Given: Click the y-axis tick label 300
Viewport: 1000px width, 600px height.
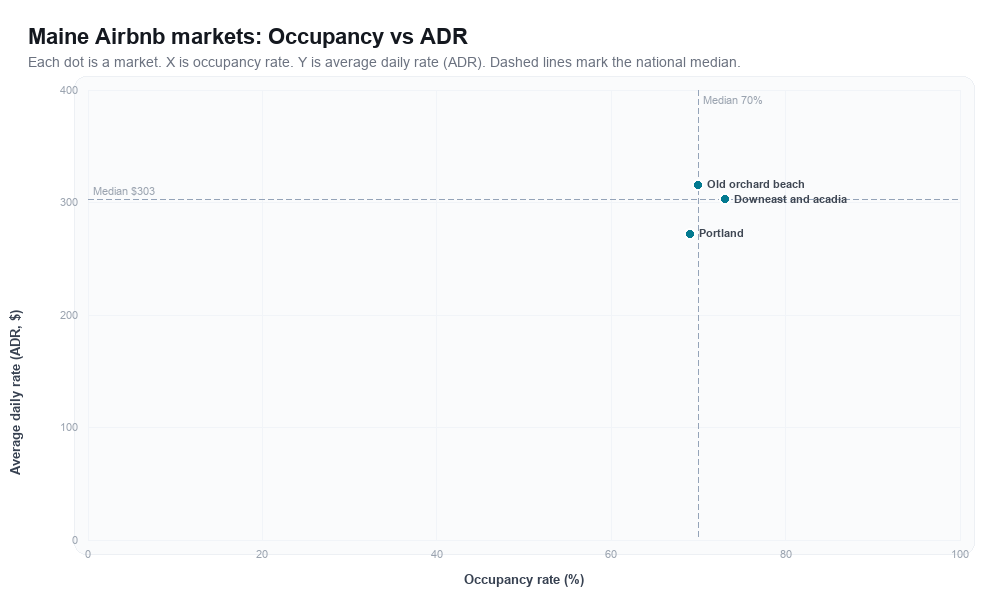Looking at the screenshot, I should (x=69, y=203).
